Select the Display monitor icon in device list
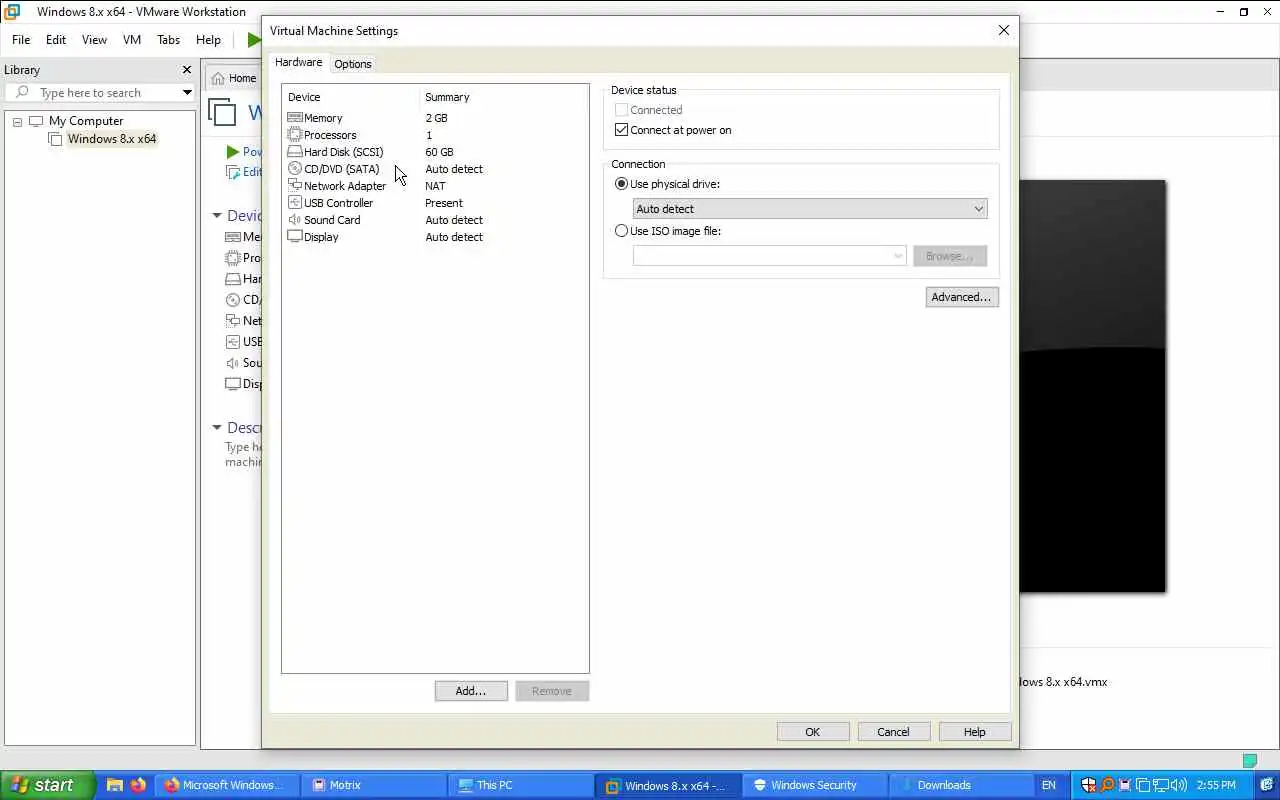The image size is (1280, 800). tap(295, 237)
